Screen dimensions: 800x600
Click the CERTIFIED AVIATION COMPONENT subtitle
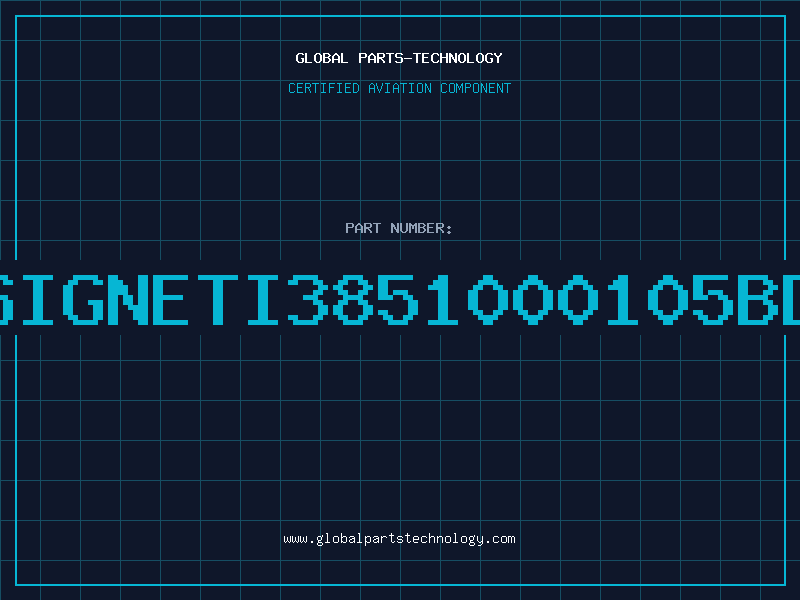point(399,88)
